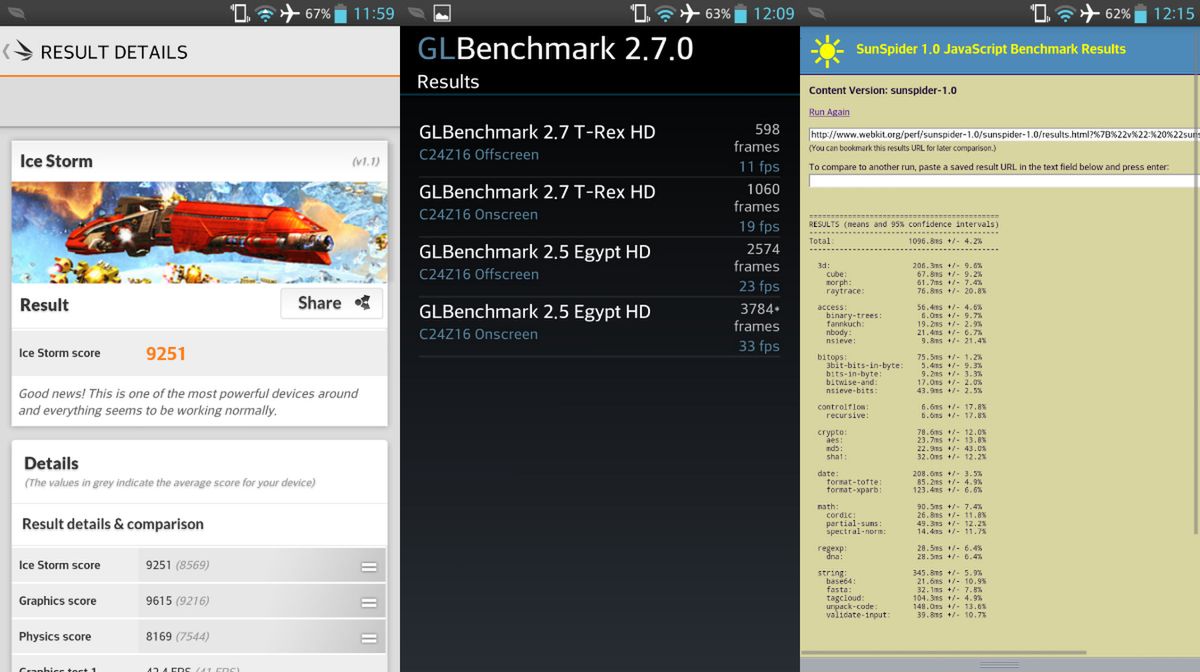The image size is (1200, 672).
Task: Tap the 62% battery icon
Action: [x=1141, y=13]
